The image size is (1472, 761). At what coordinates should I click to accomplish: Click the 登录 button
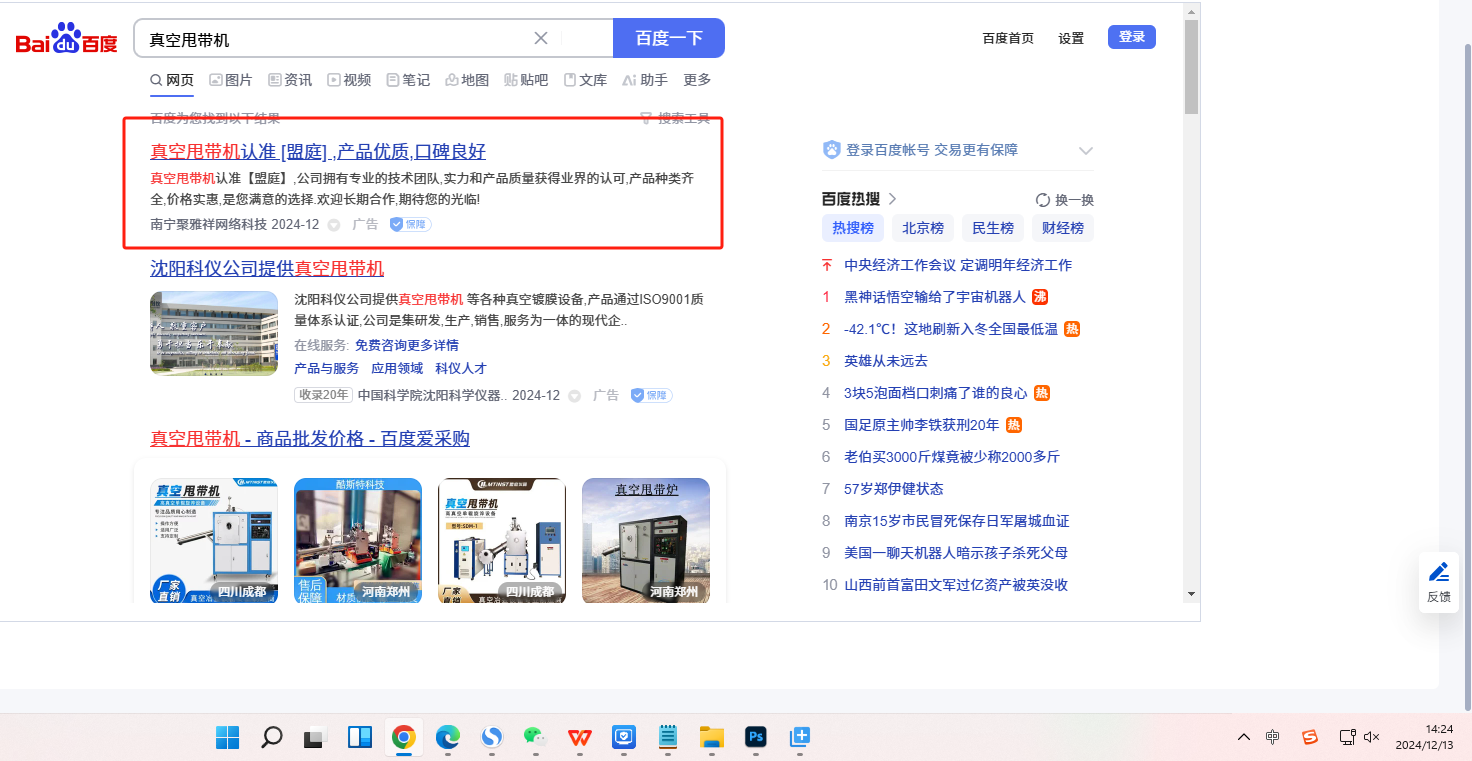click(1132, 37)
